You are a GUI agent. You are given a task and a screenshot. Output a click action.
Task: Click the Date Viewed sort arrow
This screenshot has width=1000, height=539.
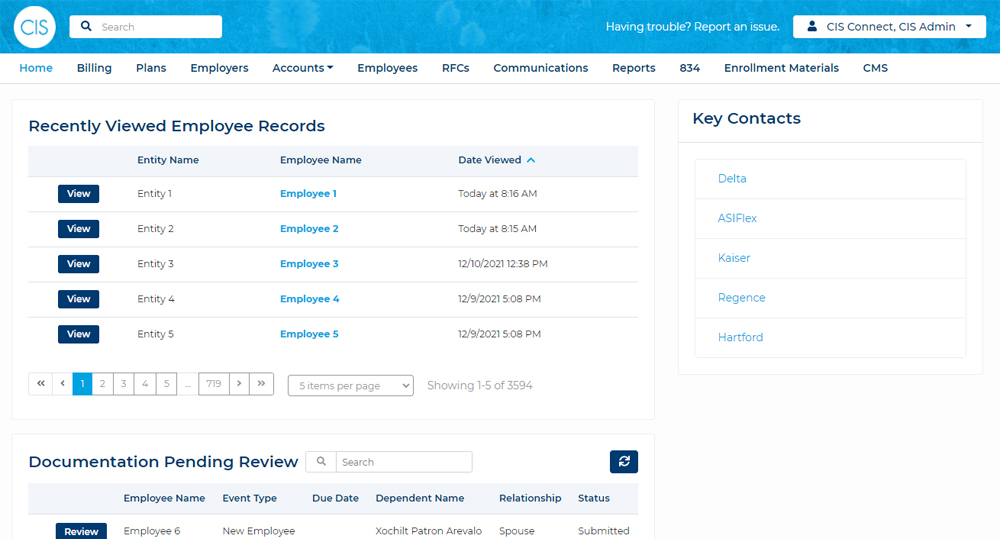click(531, 160)
